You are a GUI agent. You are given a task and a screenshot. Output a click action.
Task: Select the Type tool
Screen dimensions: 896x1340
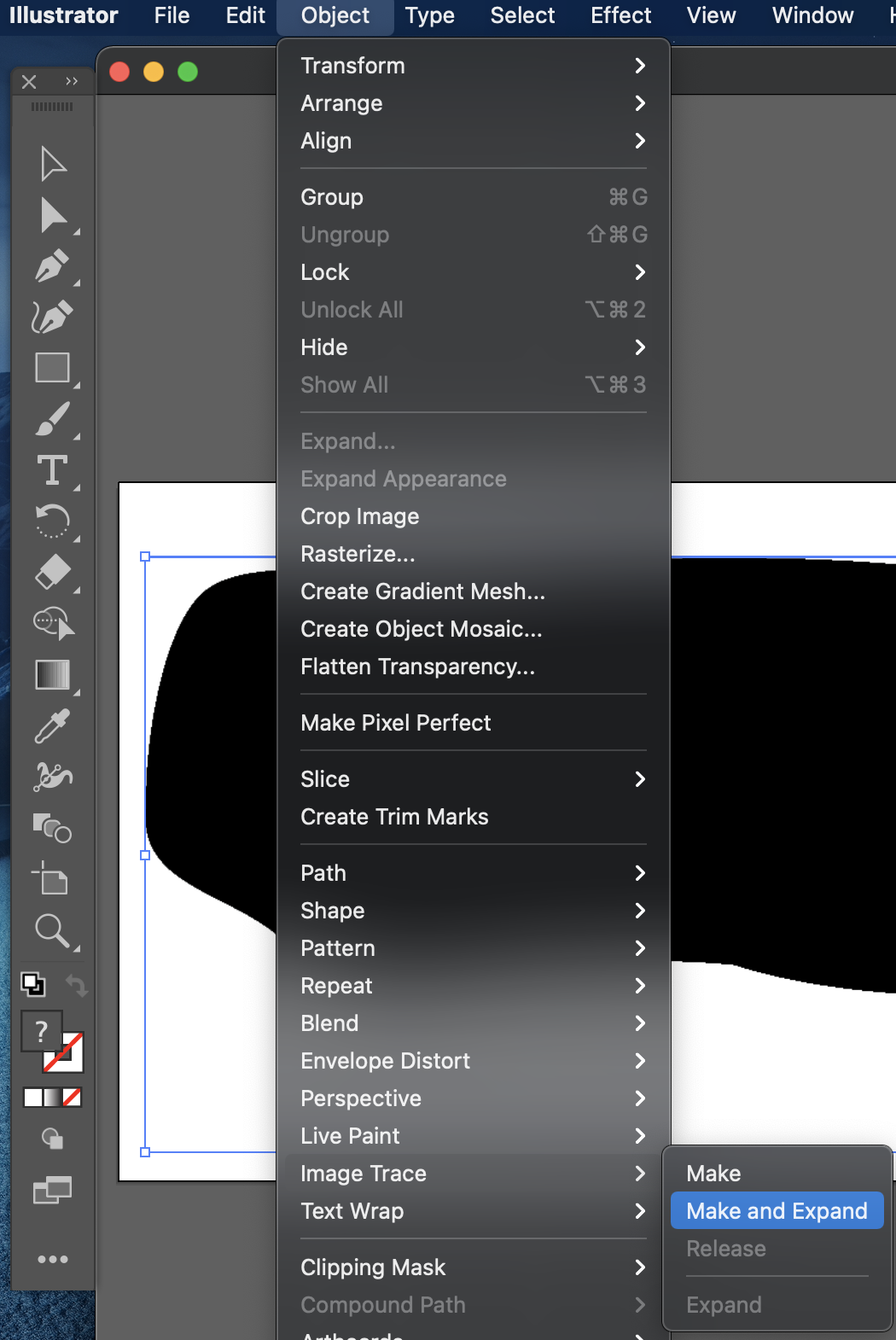pos(52,470)
